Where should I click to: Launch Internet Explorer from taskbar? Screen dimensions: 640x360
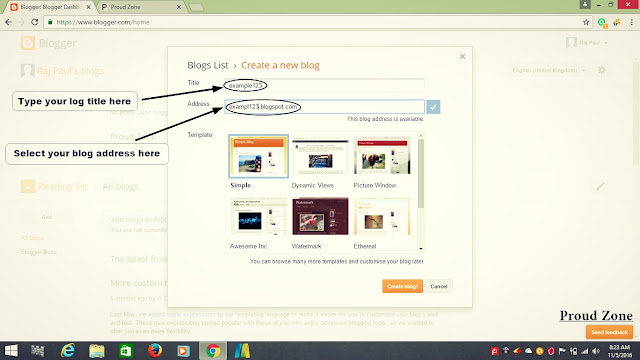pos(68,351)
